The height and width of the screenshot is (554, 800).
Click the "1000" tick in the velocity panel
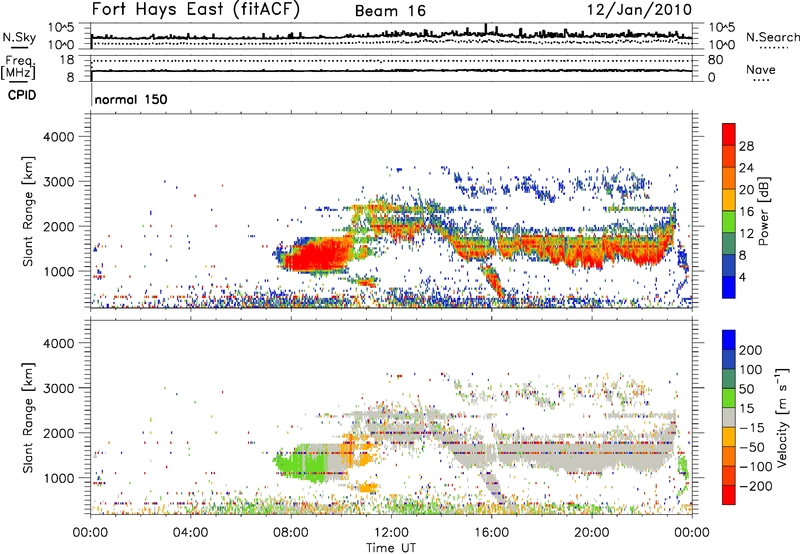(58, 478)
